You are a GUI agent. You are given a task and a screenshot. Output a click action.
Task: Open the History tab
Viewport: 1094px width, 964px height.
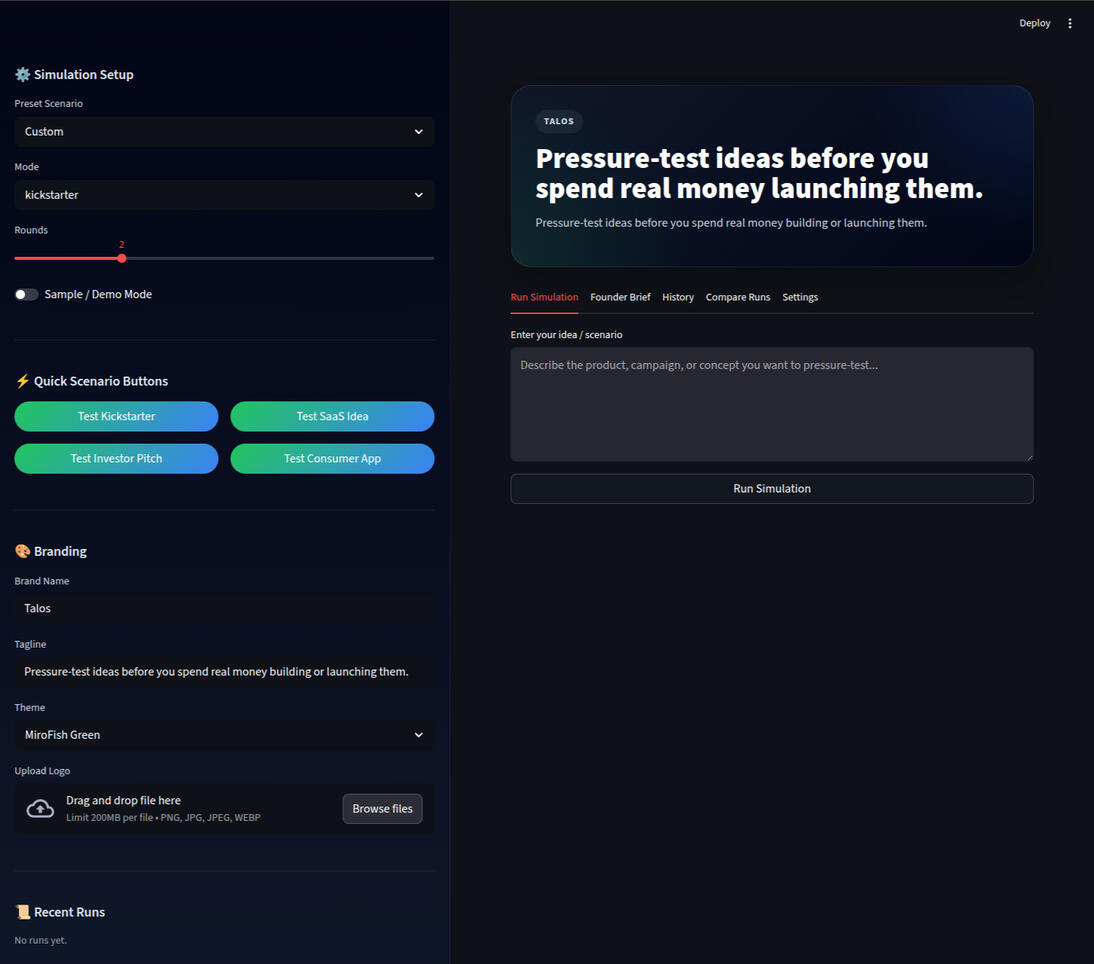(x=677, y=297)
